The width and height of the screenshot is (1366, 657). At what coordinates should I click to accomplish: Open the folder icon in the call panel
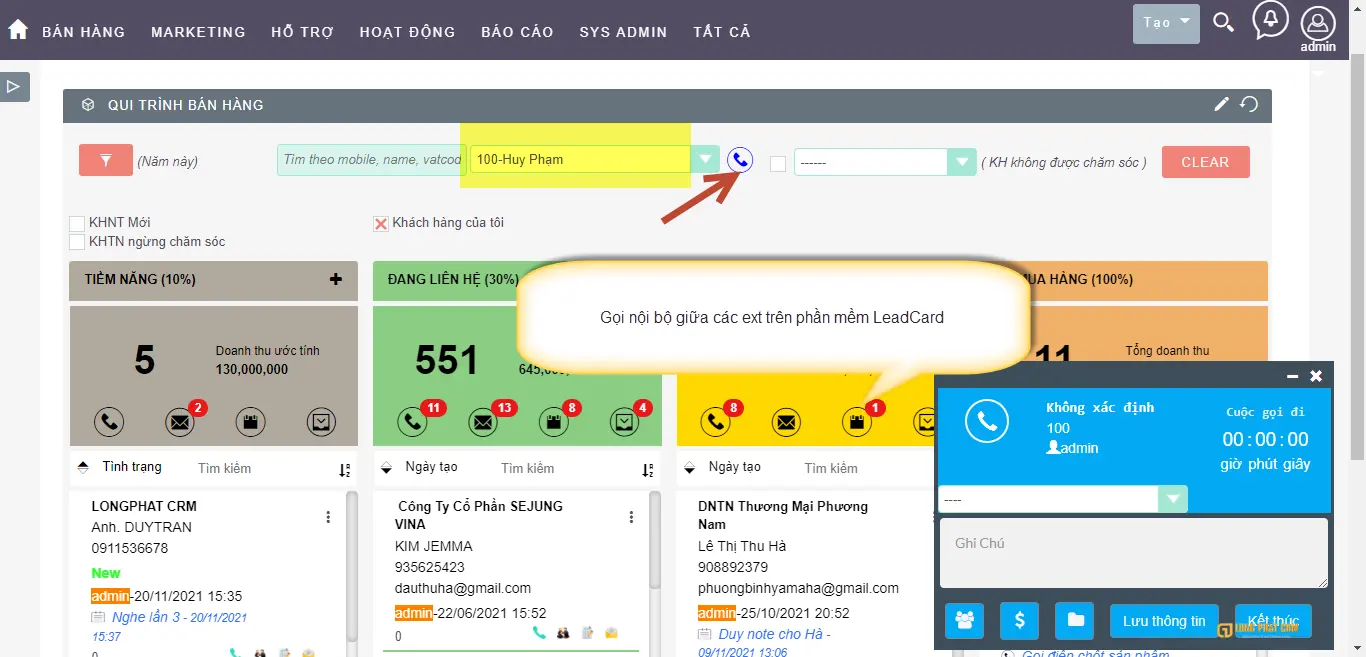(1074, 621)
